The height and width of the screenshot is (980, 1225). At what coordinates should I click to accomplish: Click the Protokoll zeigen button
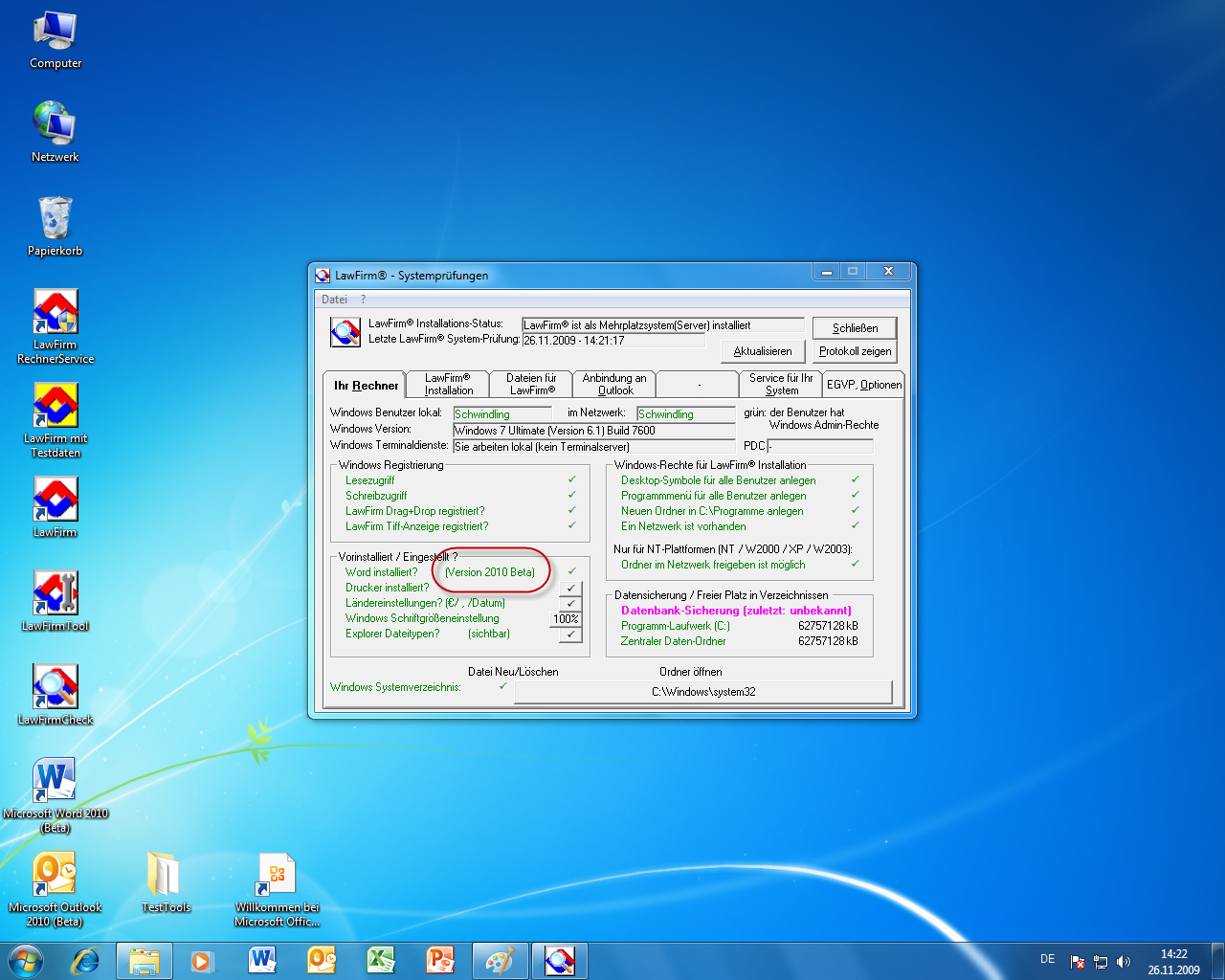(855, 351)
